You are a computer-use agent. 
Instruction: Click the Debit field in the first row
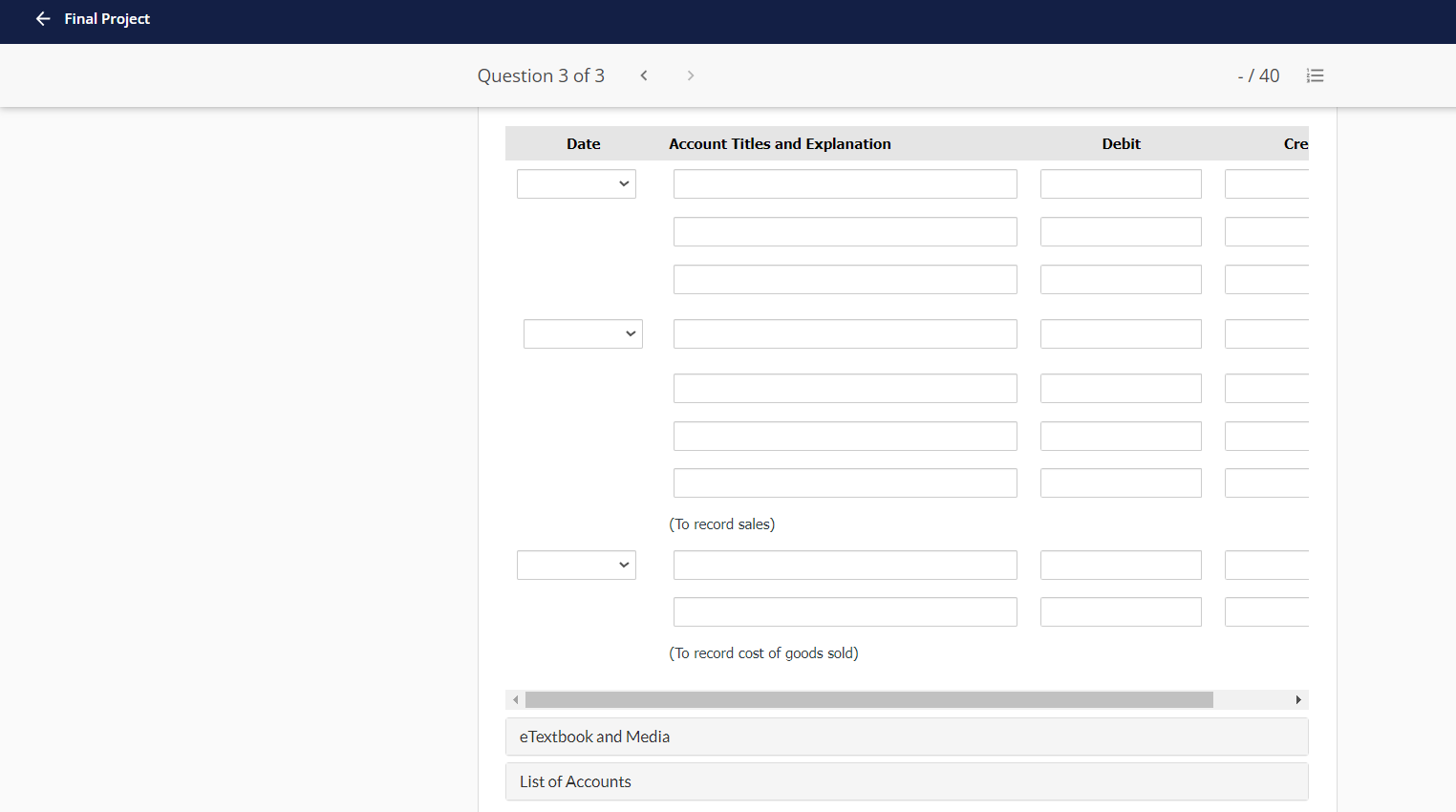click(x=1120, y=183)
